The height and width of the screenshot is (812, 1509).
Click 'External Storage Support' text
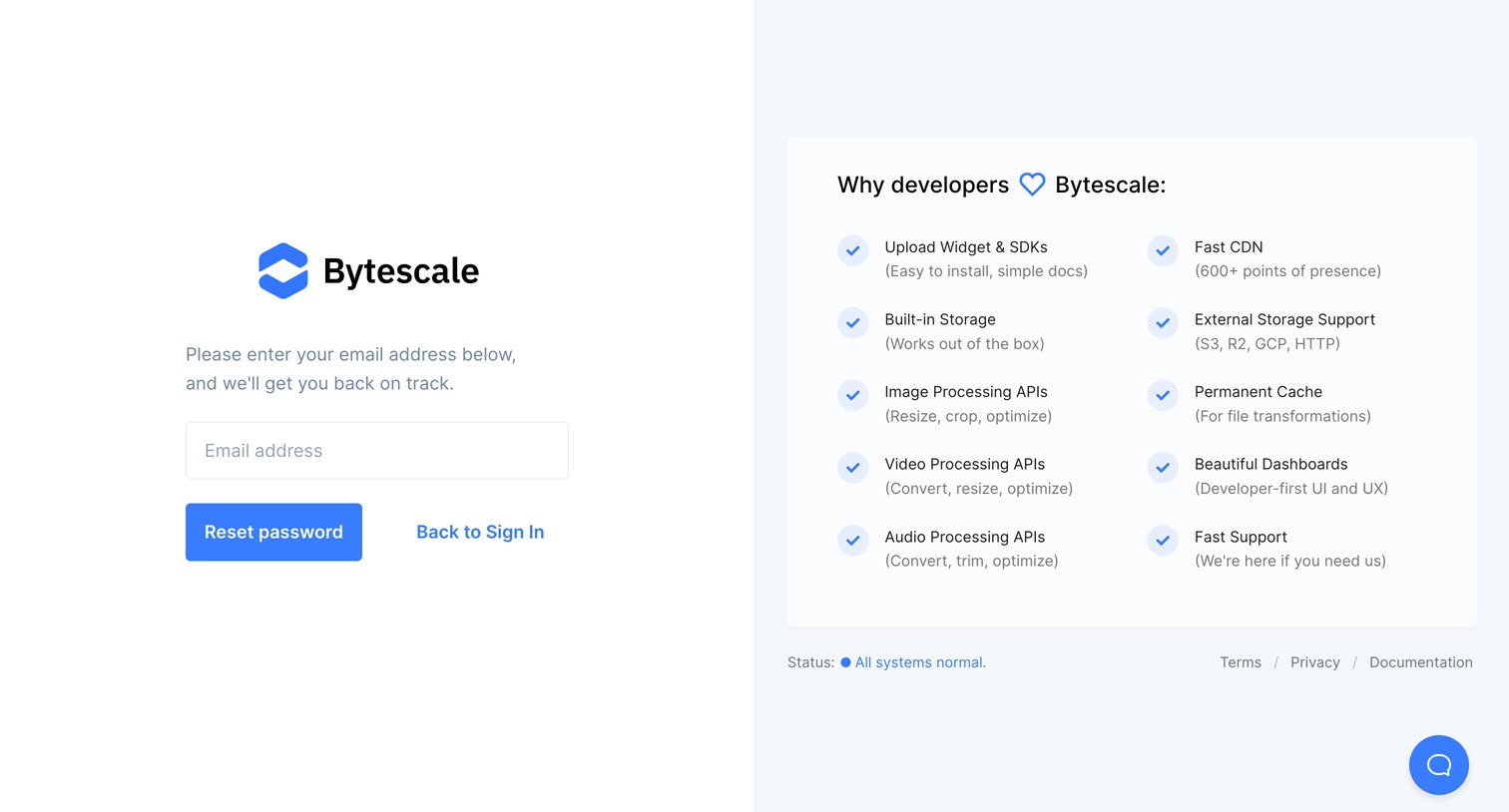coord(1284,319)
